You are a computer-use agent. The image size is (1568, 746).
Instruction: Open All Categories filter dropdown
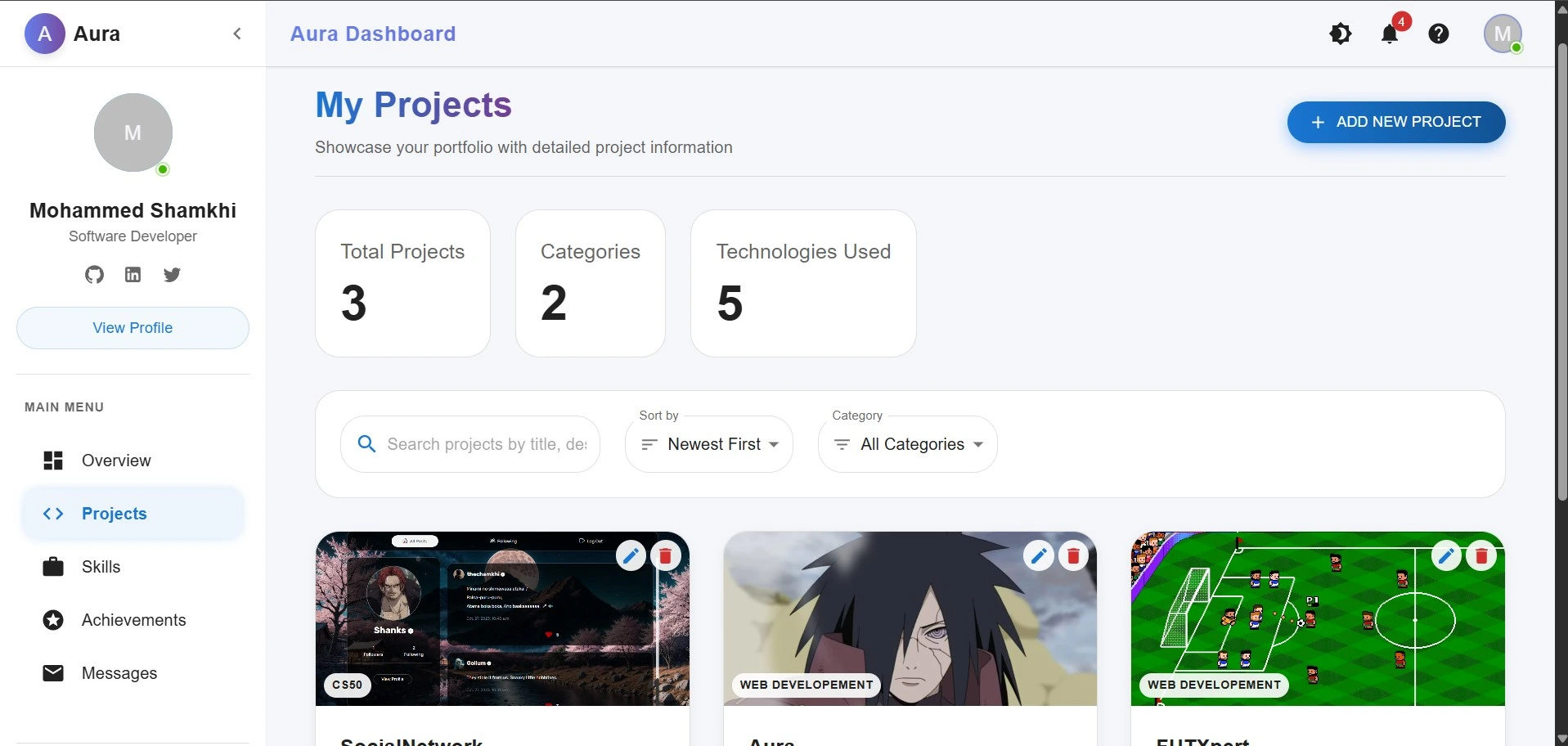pyautogui.click(x=908, y=444)
